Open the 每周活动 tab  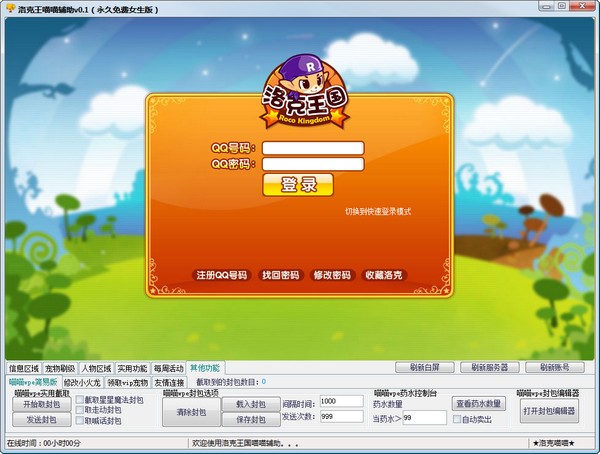(168, 369)
